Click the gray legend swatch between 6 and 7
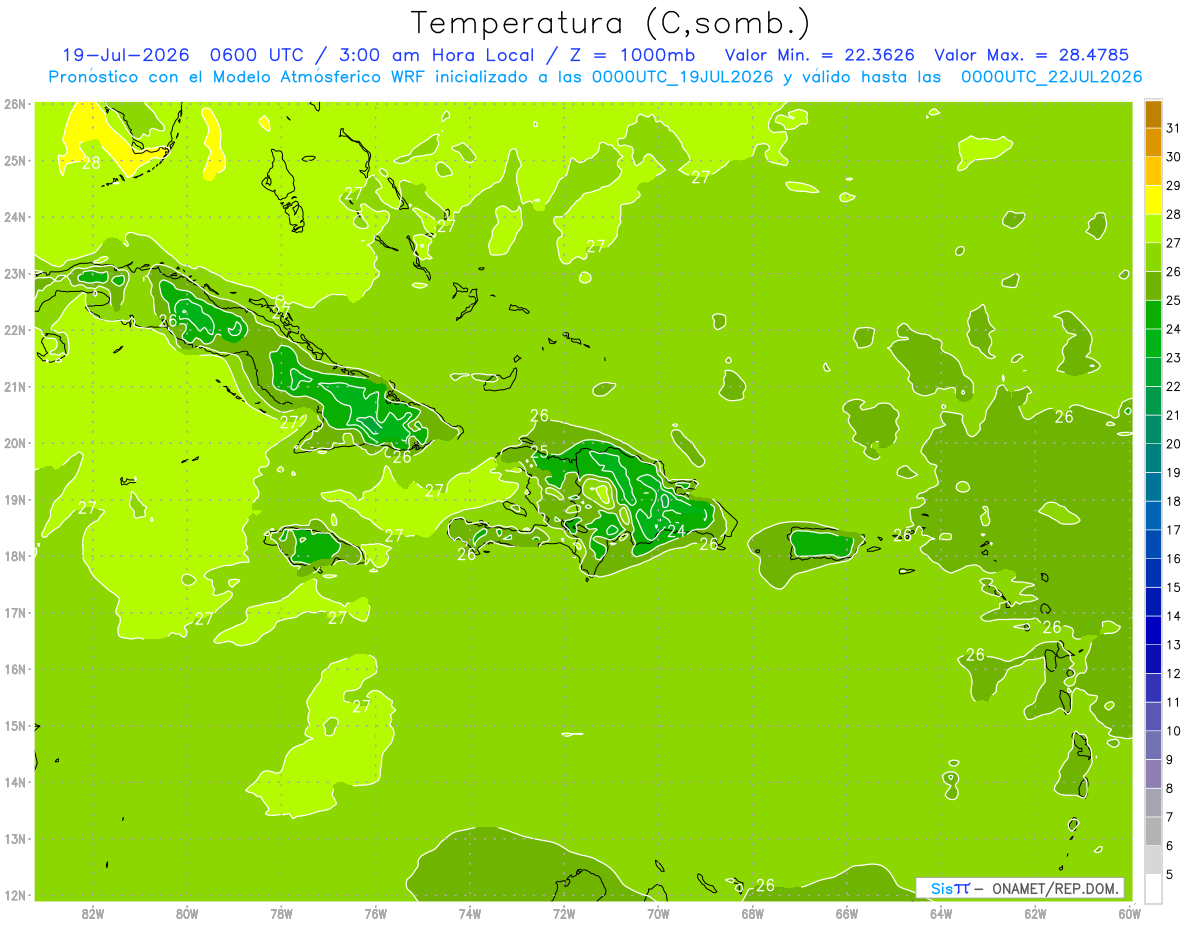 pos(1153,832)
